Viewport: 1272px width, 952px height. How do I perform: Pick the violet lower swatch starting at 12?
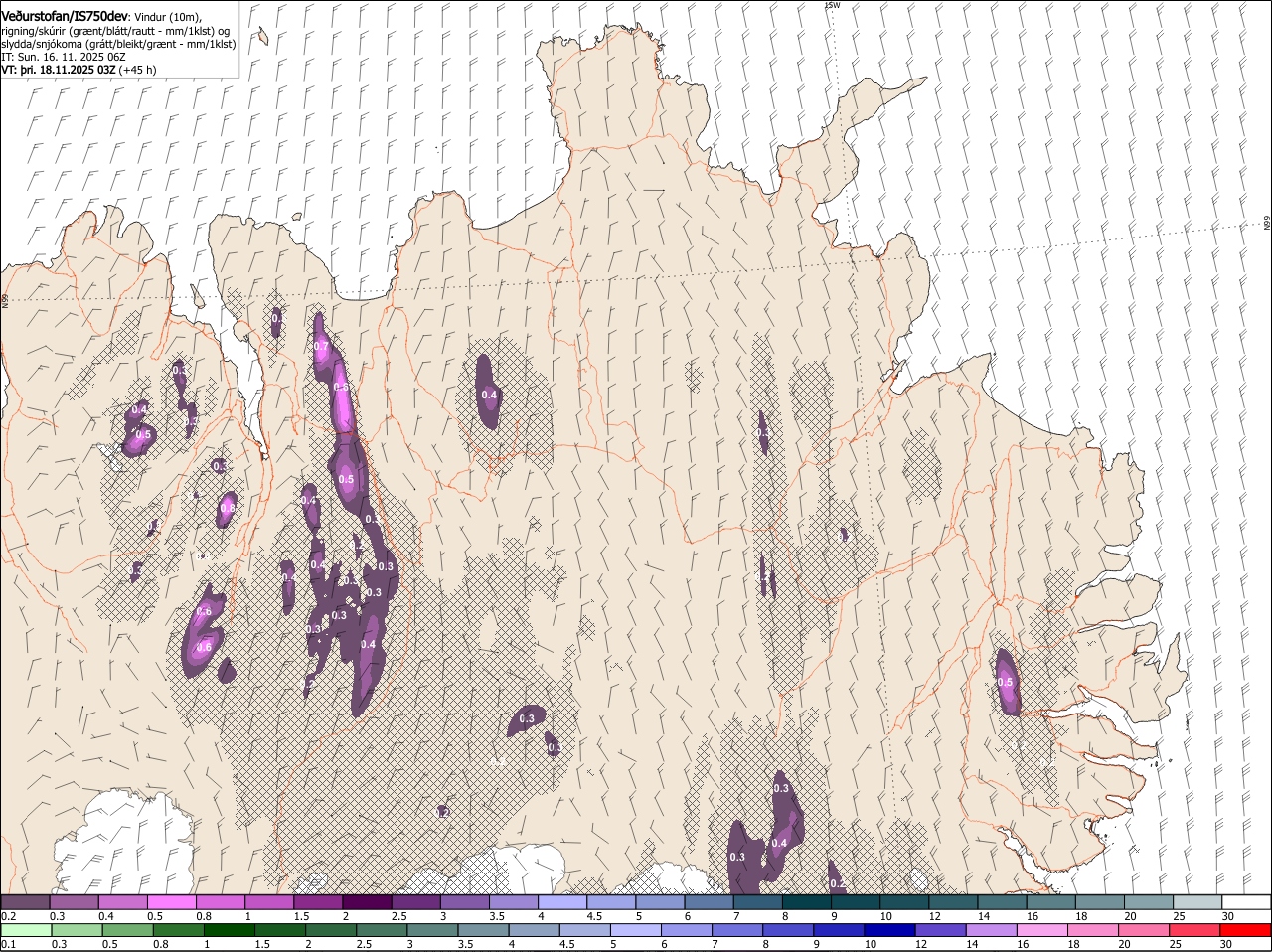click(940, 930)
